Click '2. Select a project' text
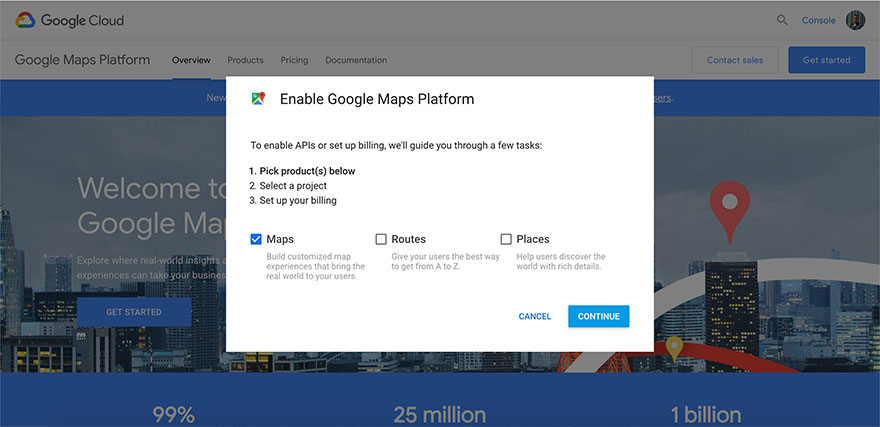Screen dimensions: 880x427 pyautogui.click(x=288, y=185)
